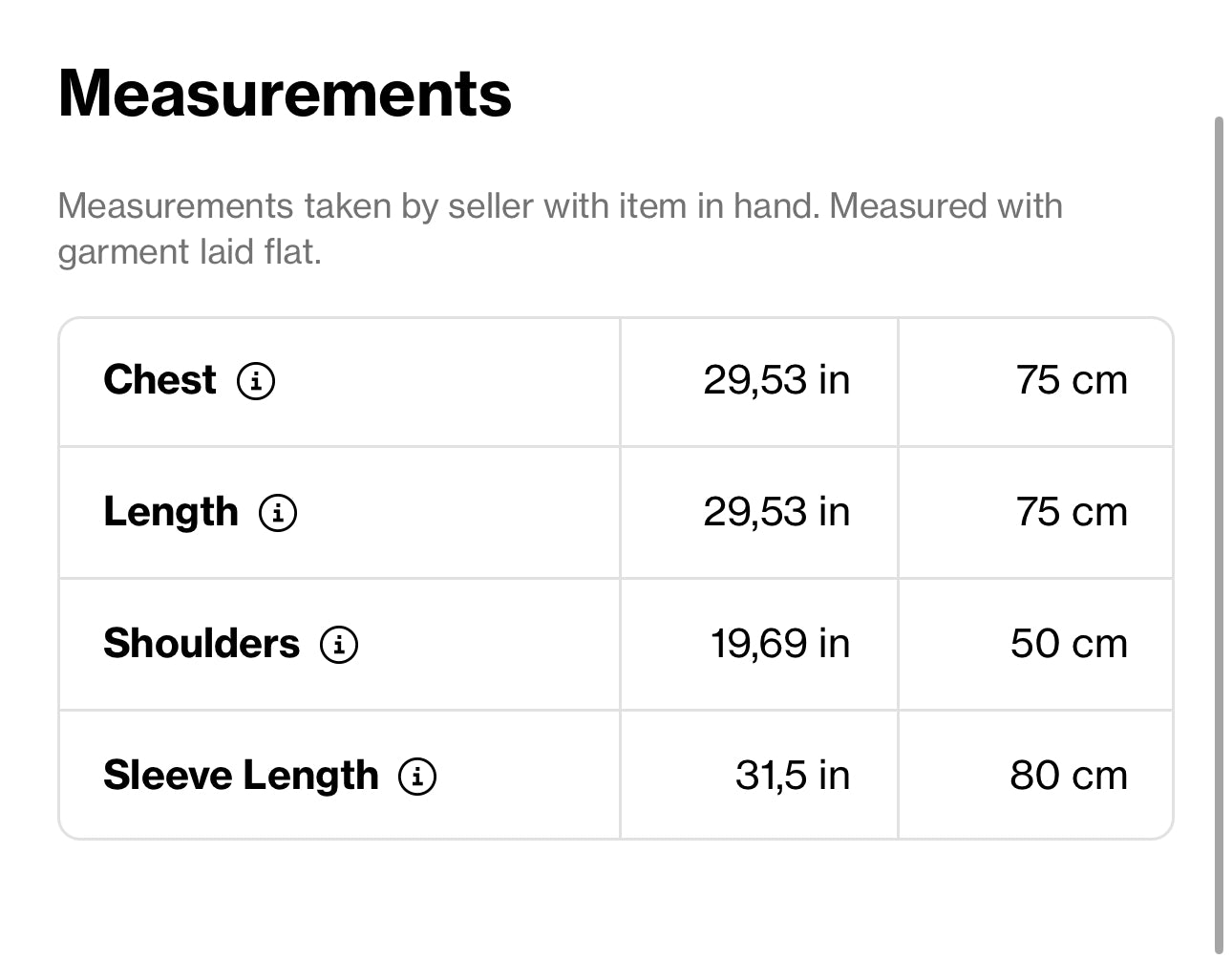Click the 'garment laid flat' text
The width and height of the screenshot is (1232, 959).
pos(189,252)
